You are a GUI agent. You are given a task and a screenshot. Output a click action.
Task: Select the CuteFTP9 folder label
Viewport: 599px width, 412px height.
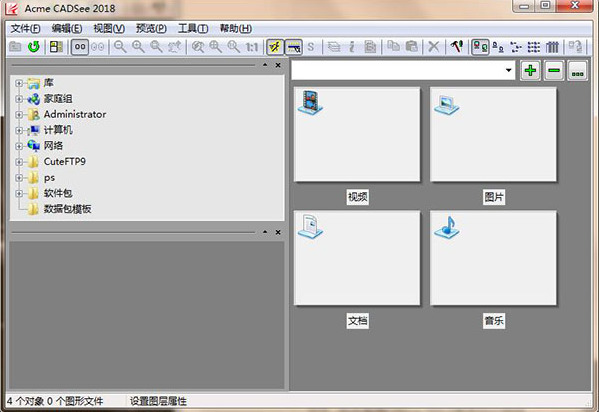click(x=65, y=162)
